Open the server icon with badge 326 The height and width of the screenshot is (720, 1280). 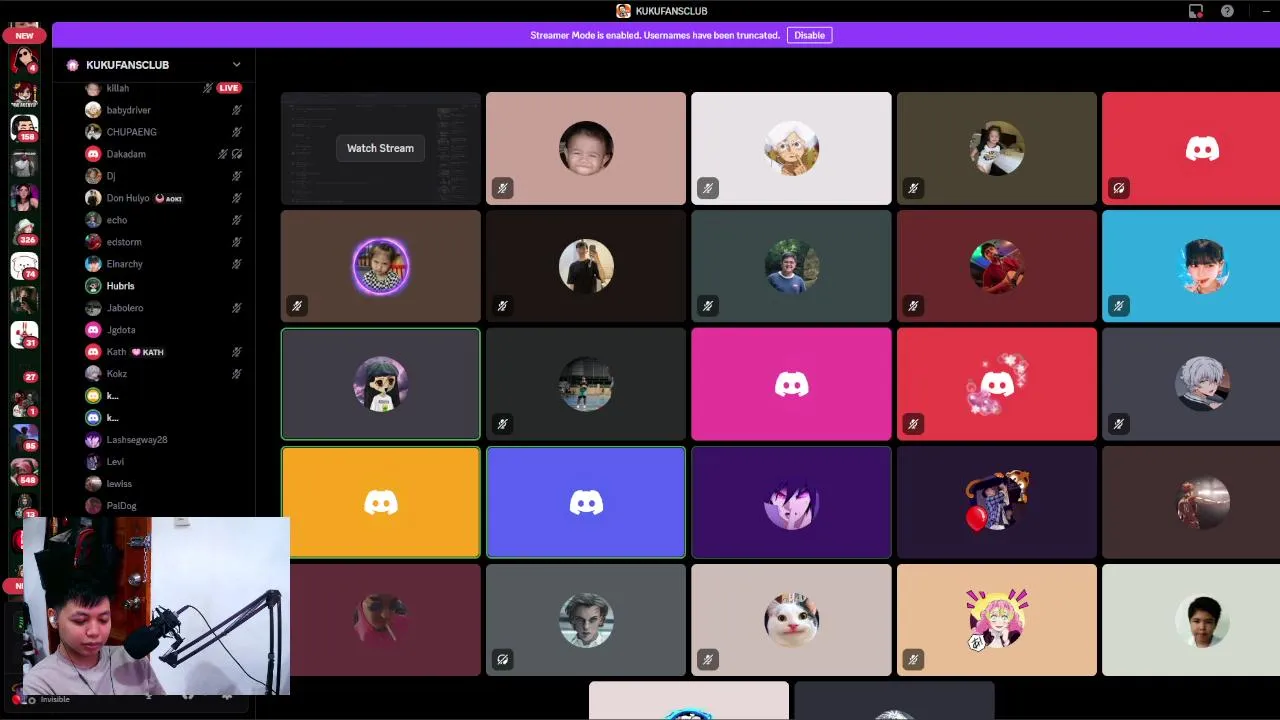pyautogui.click(x=24, y=231)
